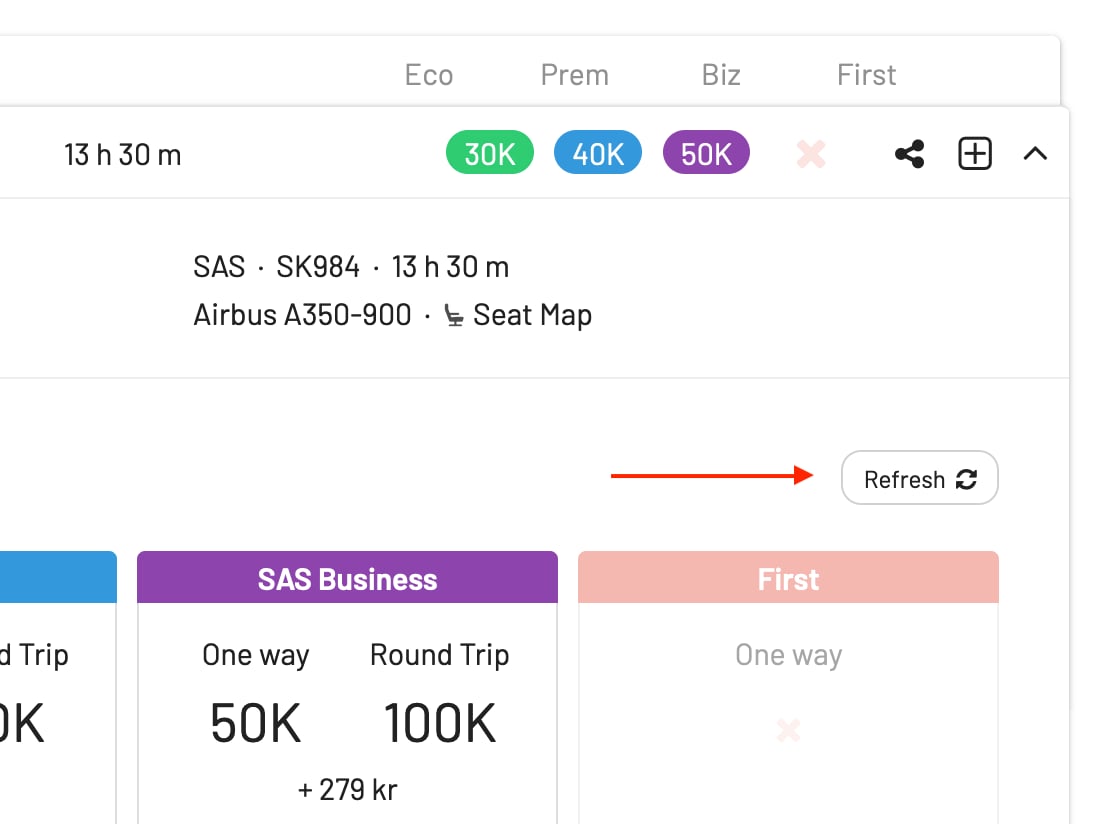
Task: Click the add-to-list plus icon
Action: [x=973, y=153]
